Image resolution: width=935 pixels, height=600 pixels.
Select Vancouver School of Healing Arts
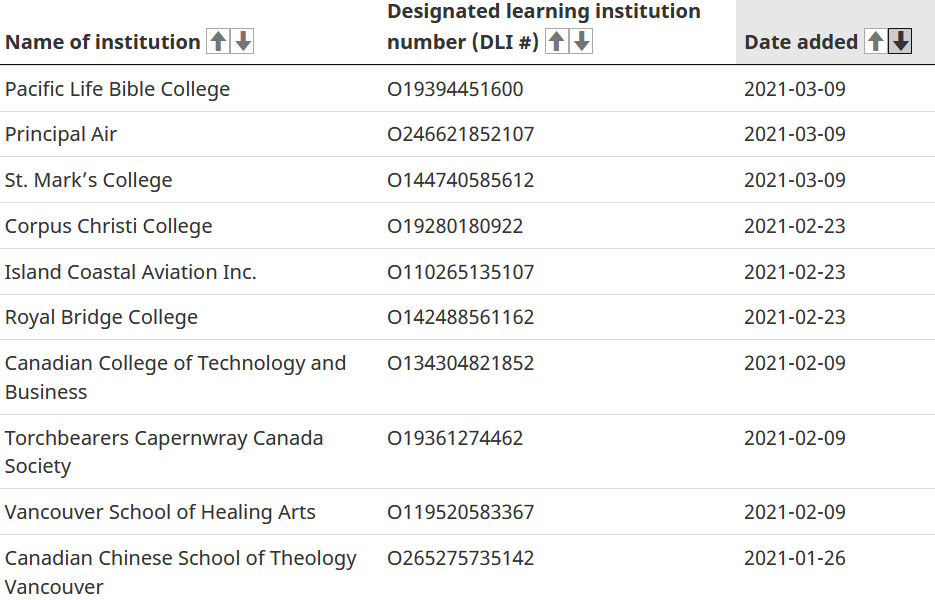point(160,512)
